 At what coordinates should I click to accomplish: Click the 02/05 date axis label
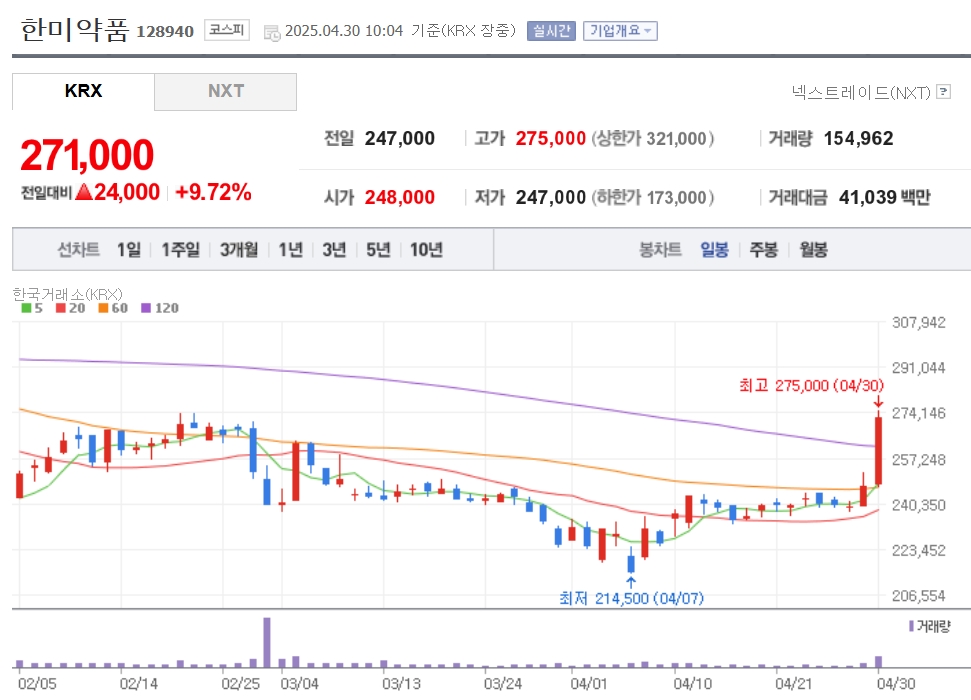point(37,684)
